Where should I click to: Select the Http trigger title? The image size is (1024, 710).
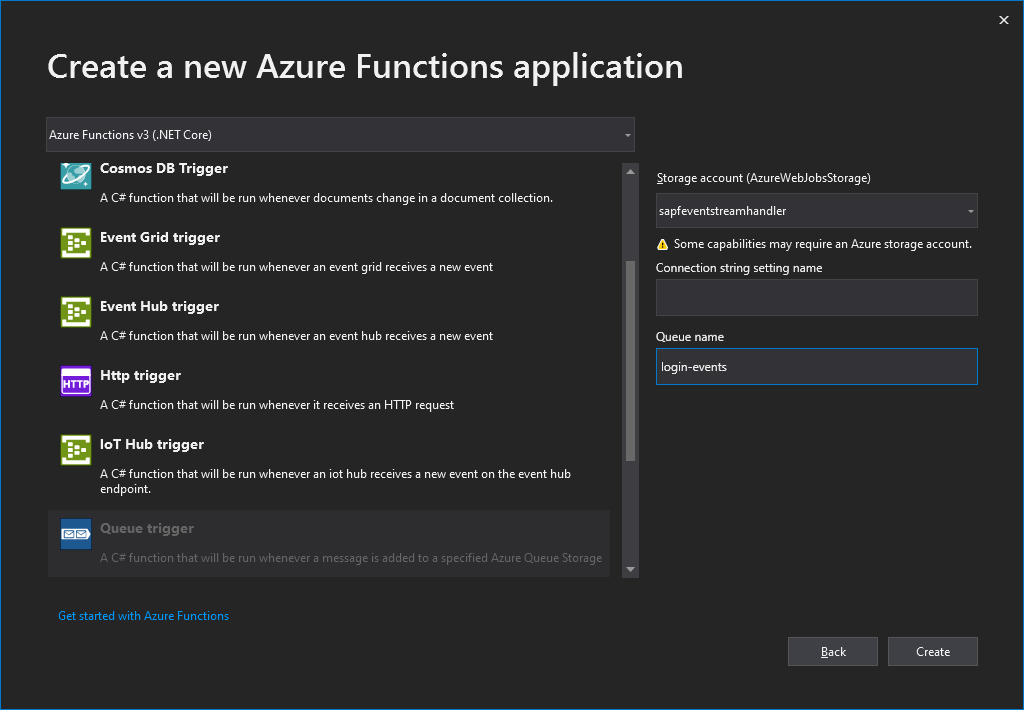pos(140,376)
